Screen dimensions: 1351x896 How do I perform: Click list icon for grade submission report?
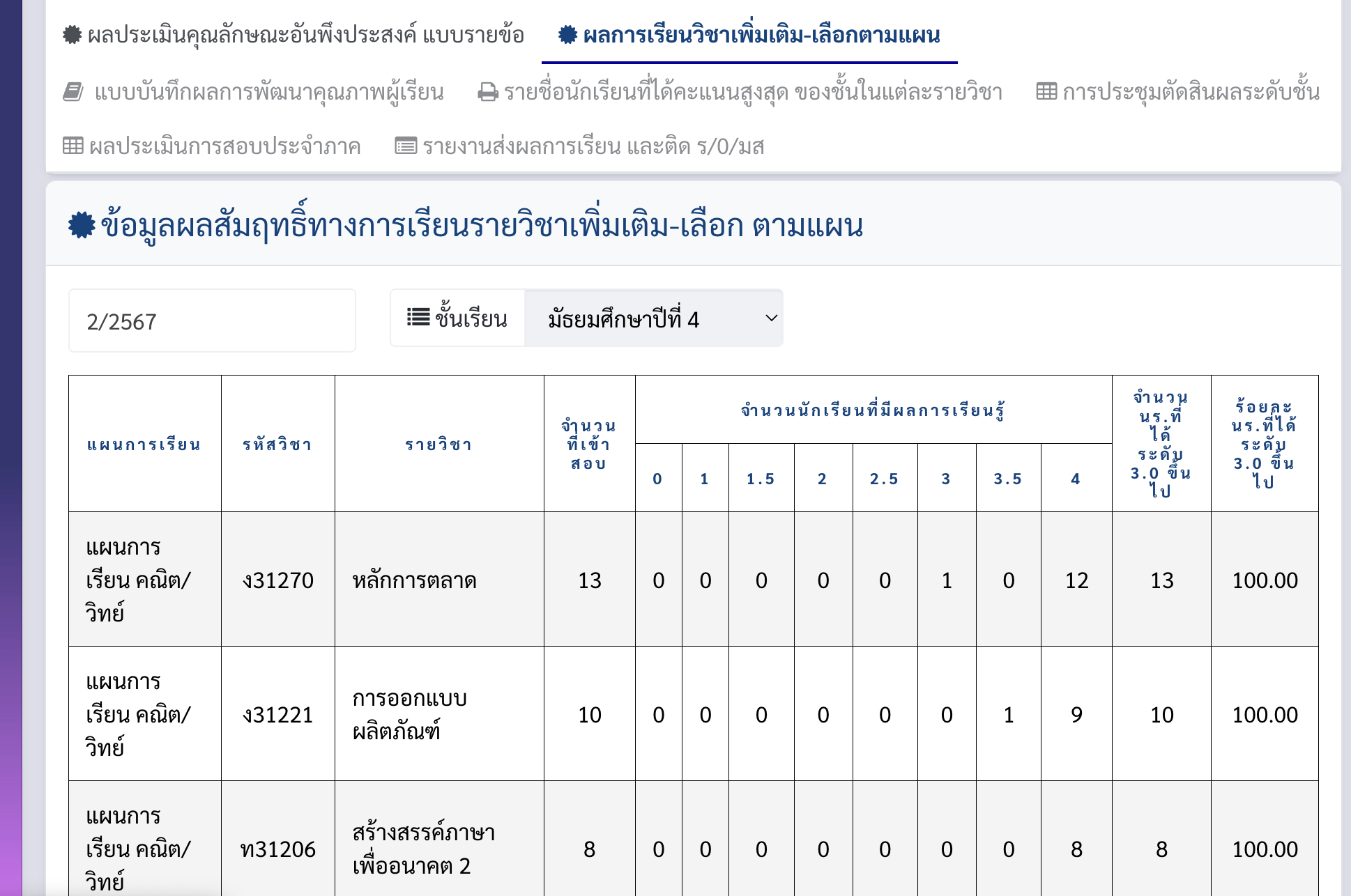(406, 146)
